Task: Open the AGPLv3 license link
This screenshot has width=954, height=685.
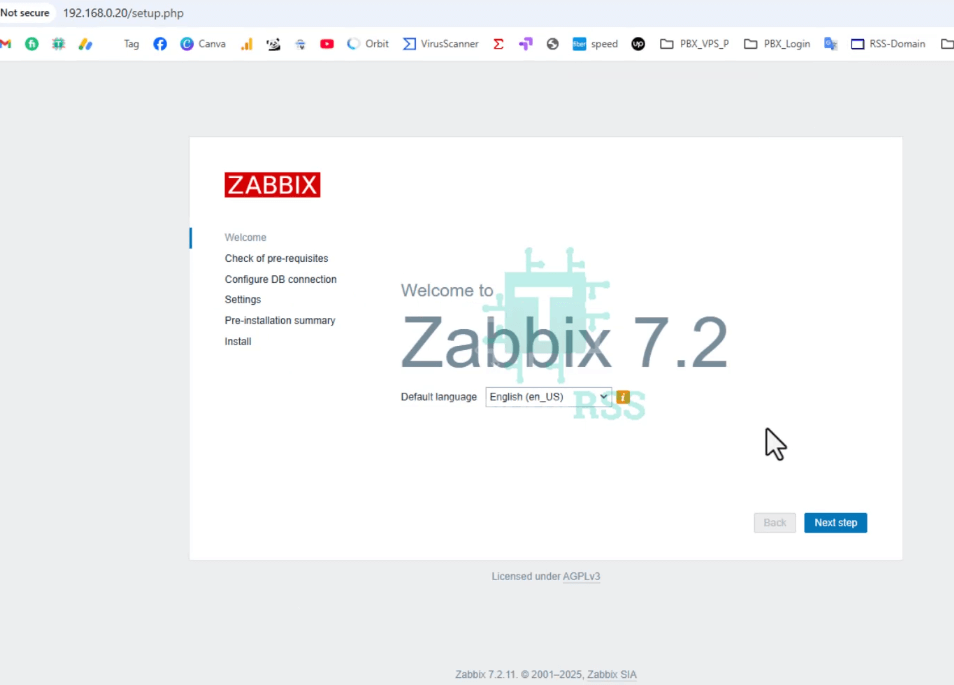Action: click(583, 576)
